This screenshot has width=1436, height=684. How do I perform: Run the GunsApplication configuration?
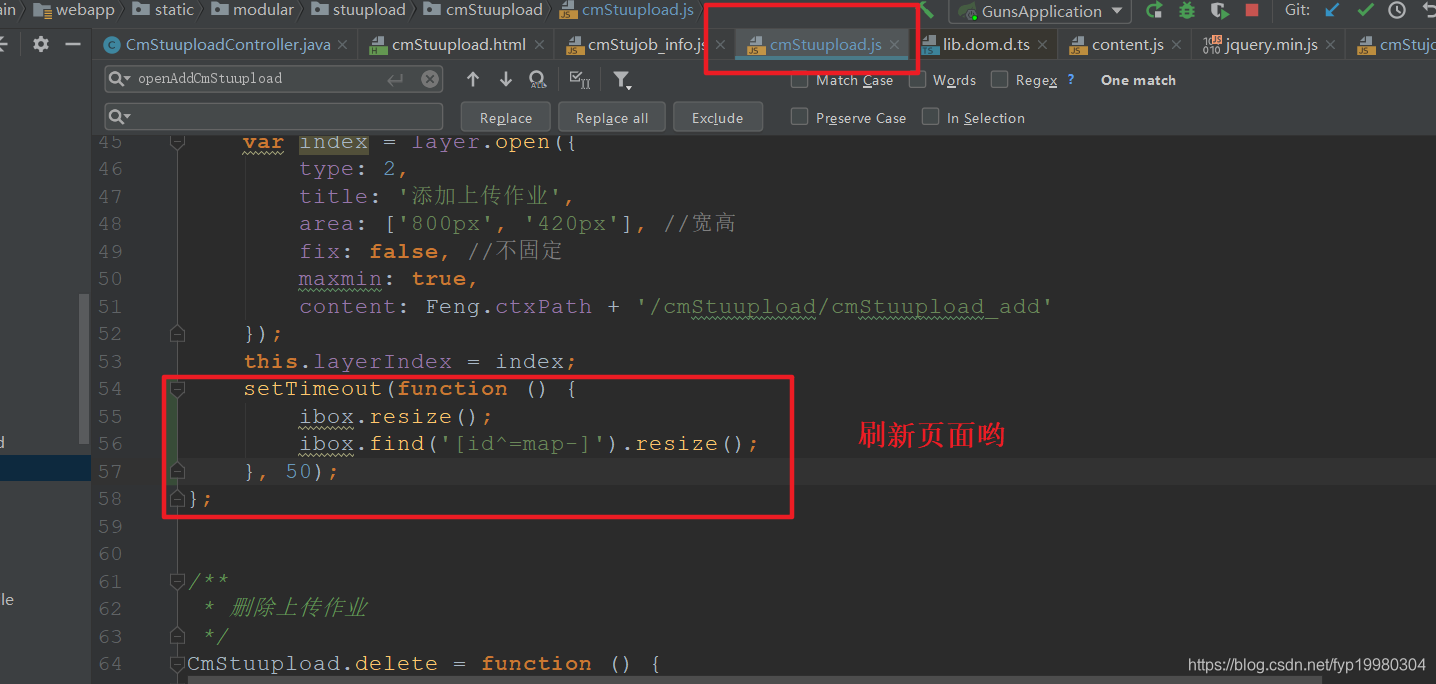pos(1154,11)
